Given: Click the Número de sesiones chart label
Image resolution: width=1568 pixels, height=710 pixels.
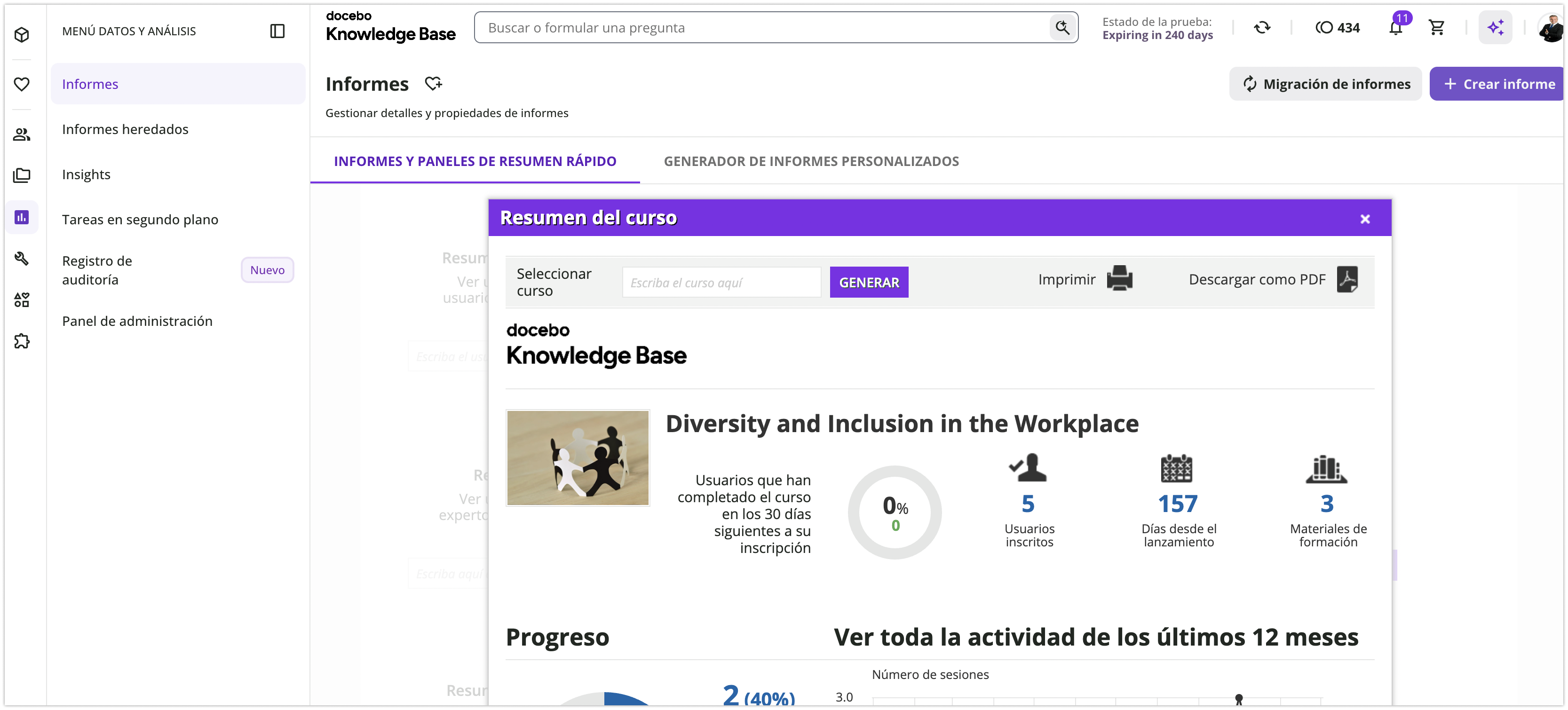Looking at the screenshot, I should tap(930, 675).
